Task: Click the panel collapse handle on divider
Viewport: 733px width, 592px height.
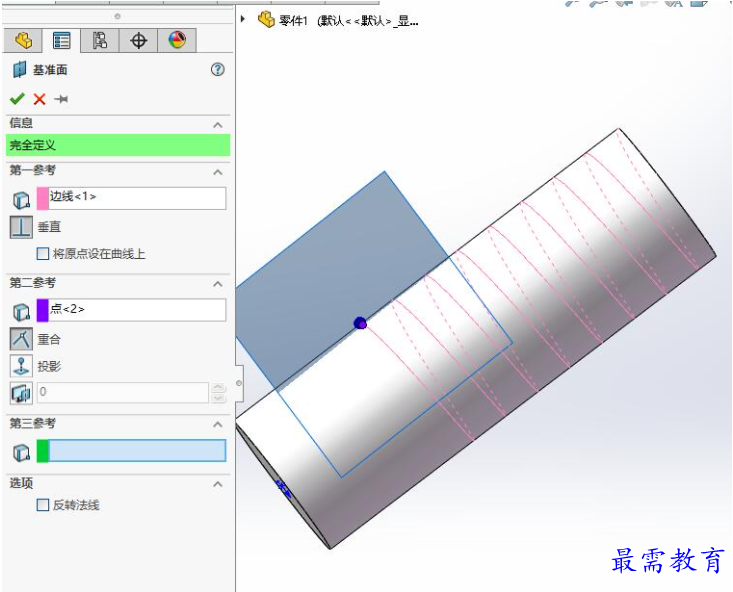Action: [239, 383]
